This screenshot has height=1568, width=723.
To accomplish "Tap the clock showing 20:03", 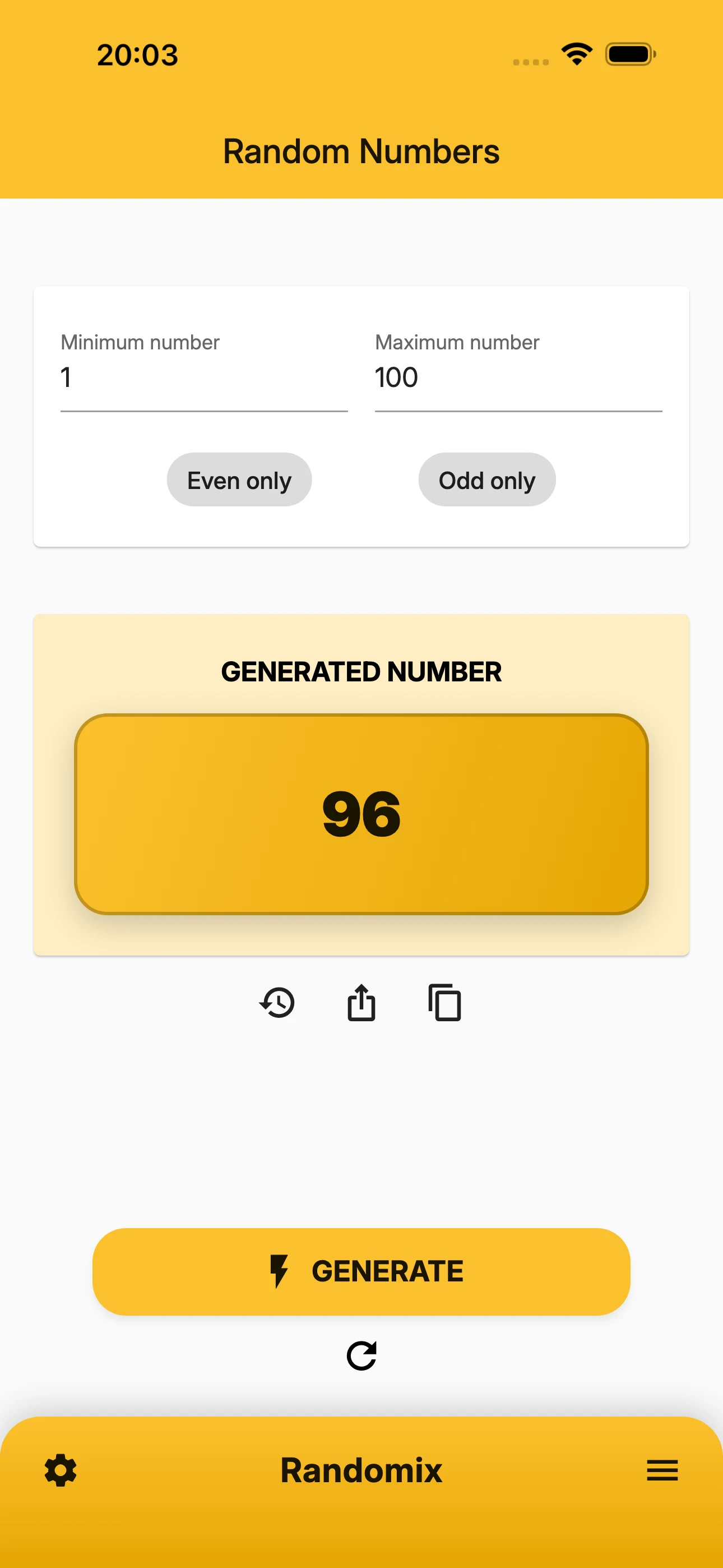I will click(x=137, y=55).
